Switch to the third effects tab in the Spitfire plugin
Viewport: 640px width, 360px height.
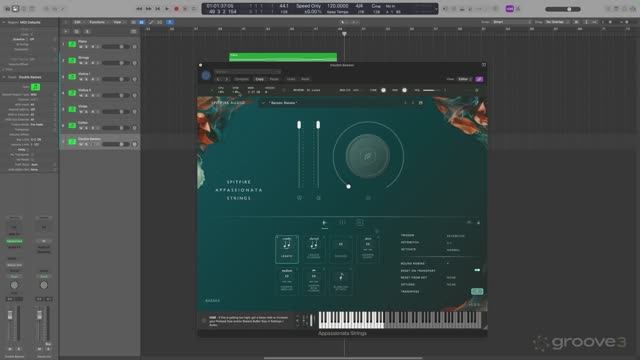[359, 222]
